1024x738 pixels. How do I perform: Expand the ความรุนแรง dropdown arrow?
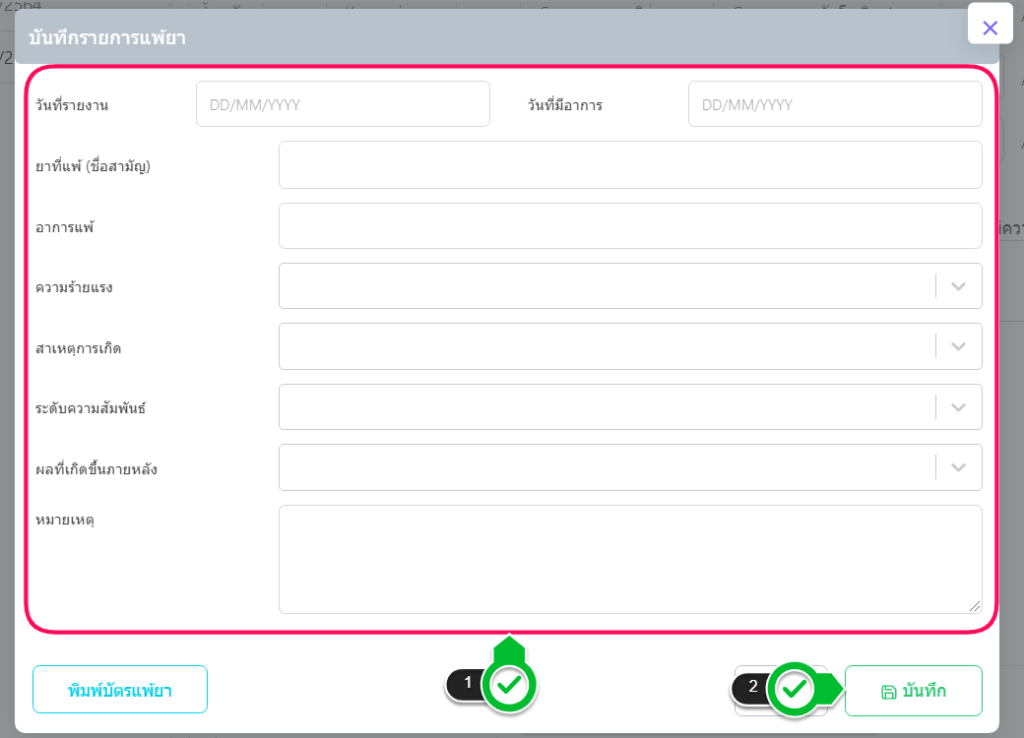click(x=958, y=286)
